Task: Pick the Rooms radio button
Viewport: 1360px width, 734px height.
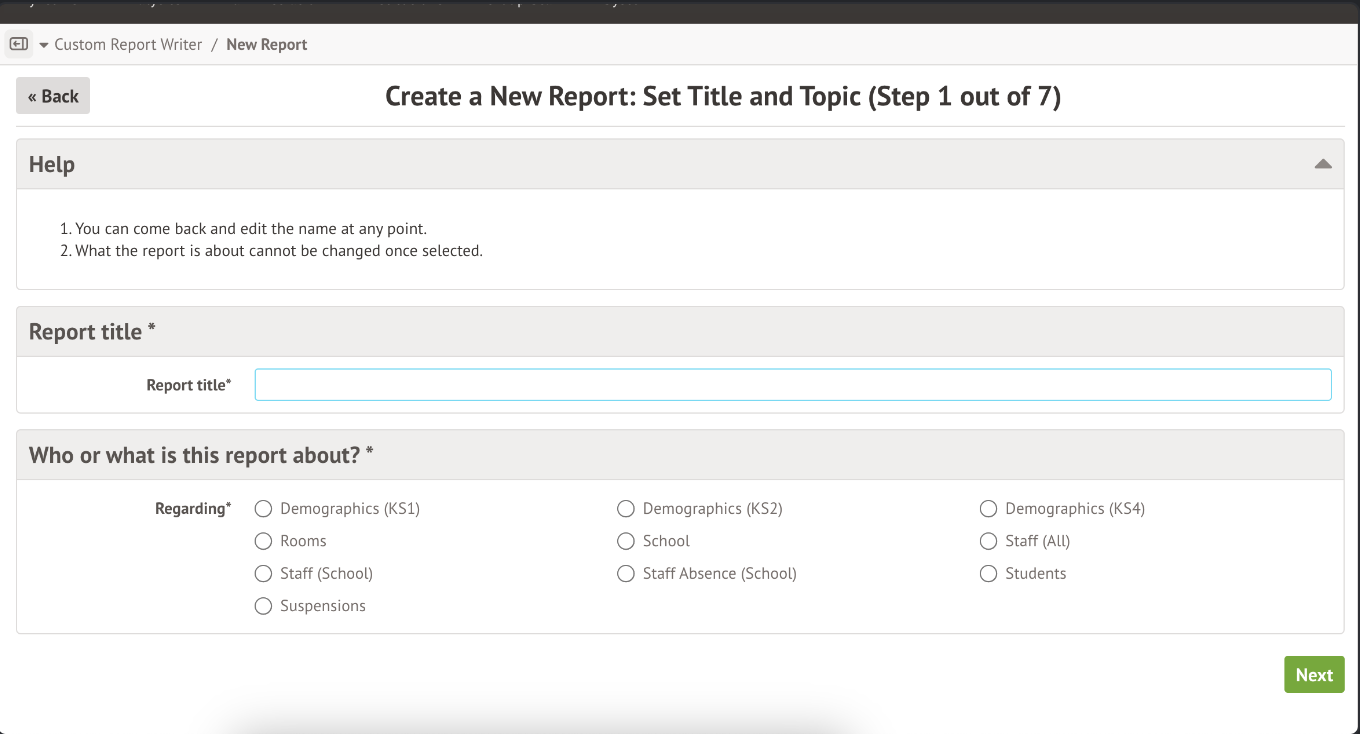Action: click(264, 541)
